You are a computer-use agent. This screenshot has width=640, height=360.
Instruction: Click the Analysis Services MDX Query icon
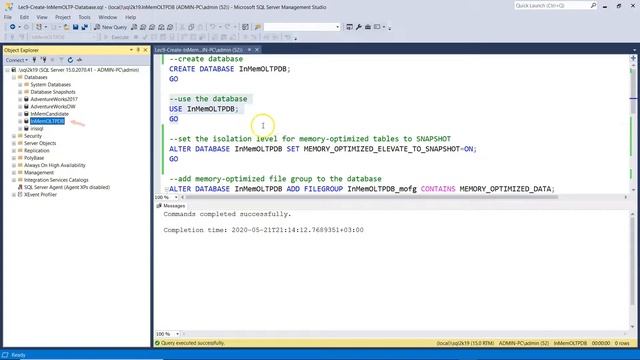tap(143, 27)
